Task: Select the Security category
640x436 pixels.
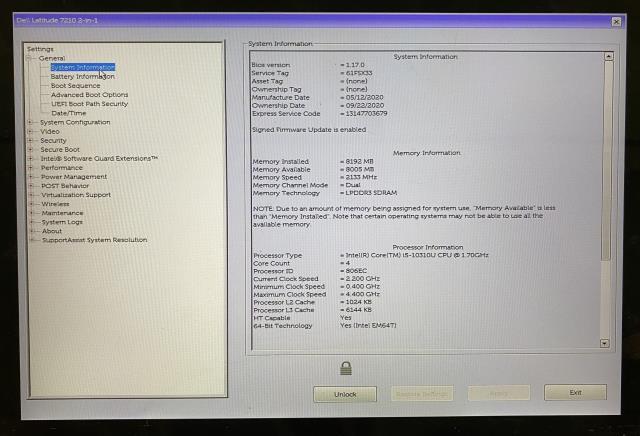Action: point(53,140)
